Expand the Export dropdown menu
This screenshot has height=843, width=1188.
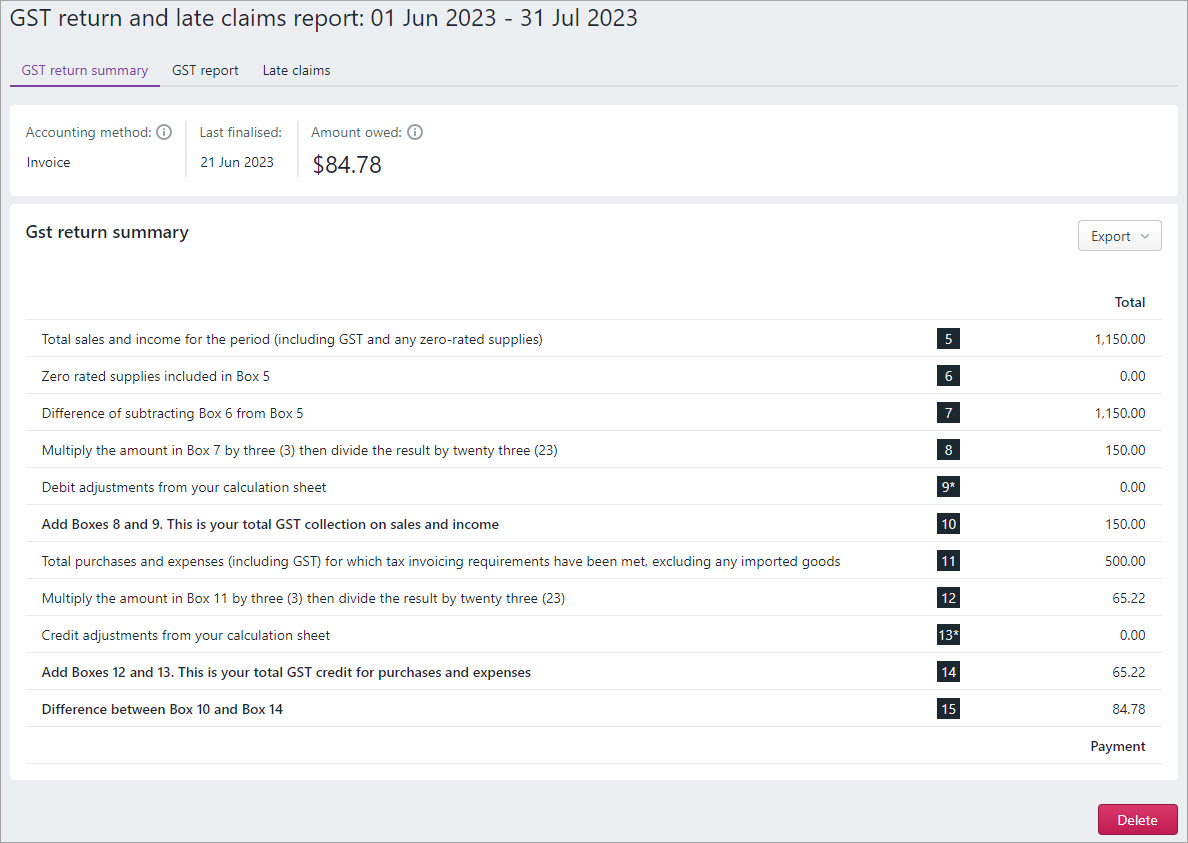(1119, 235)
